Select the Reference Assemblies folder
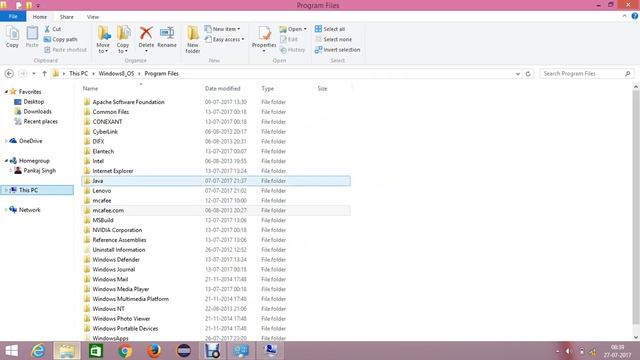The width and height of the screenshot is (640, 360). tap(216, 240)
